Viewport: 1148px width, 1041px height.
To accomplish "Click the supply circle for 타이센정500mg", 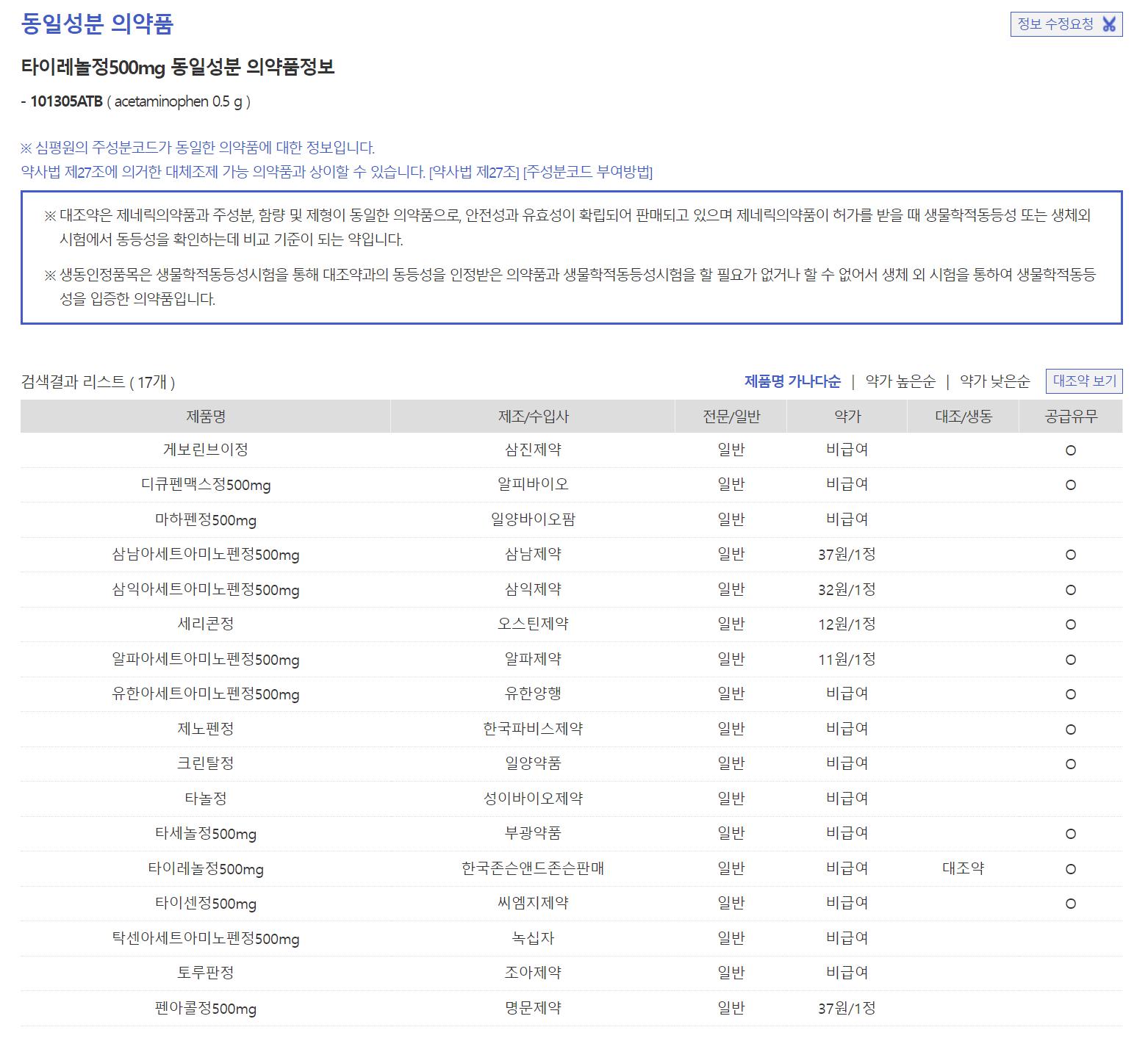I will coord(1071,904).
